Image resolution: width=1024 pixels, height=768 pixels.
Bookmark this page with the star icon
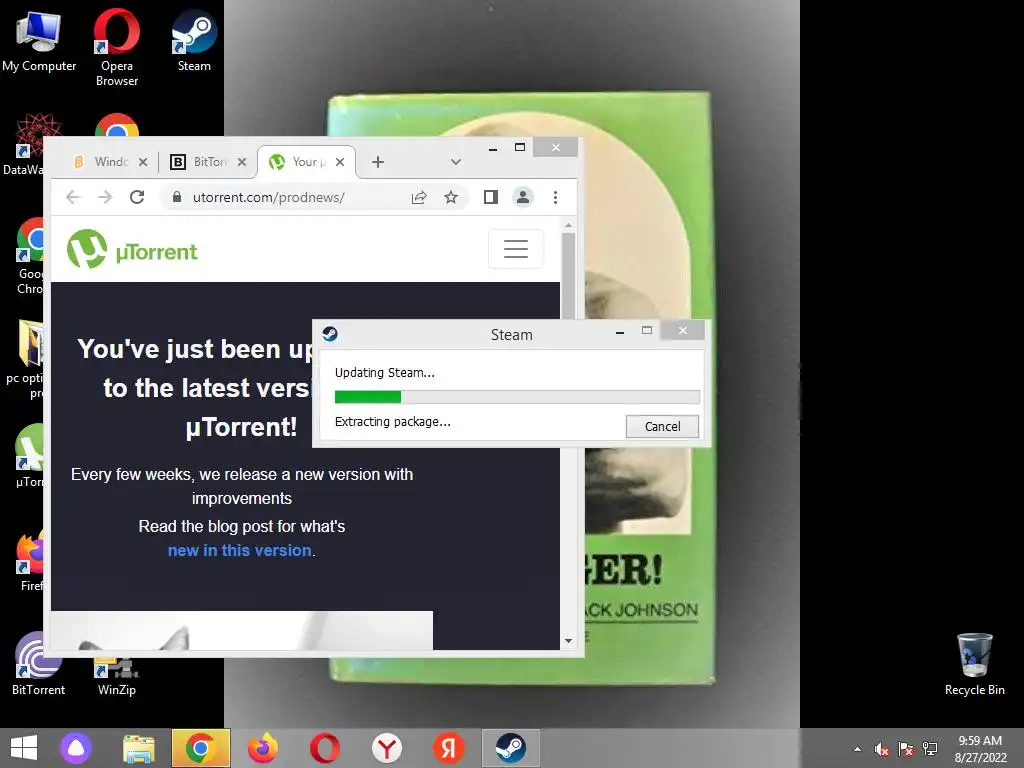click(x=451, y=197)
